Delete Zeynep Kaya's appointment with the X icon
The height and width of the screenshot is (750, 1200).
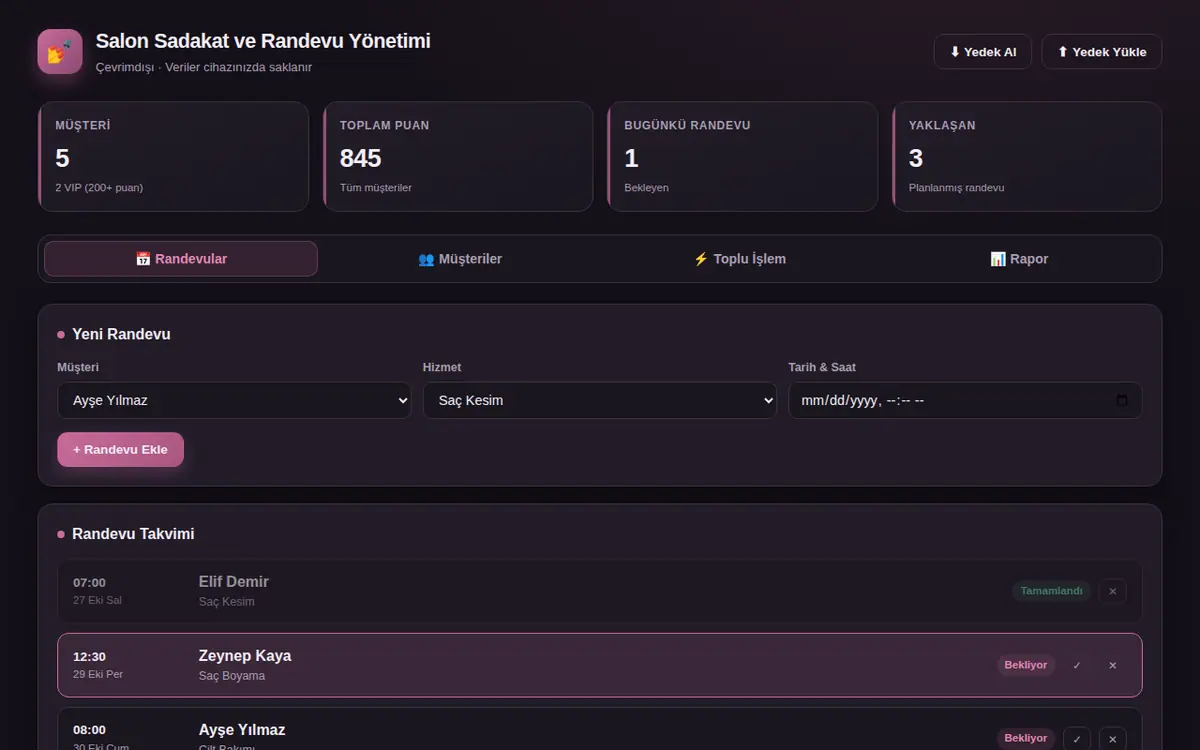coord(1113,665)
